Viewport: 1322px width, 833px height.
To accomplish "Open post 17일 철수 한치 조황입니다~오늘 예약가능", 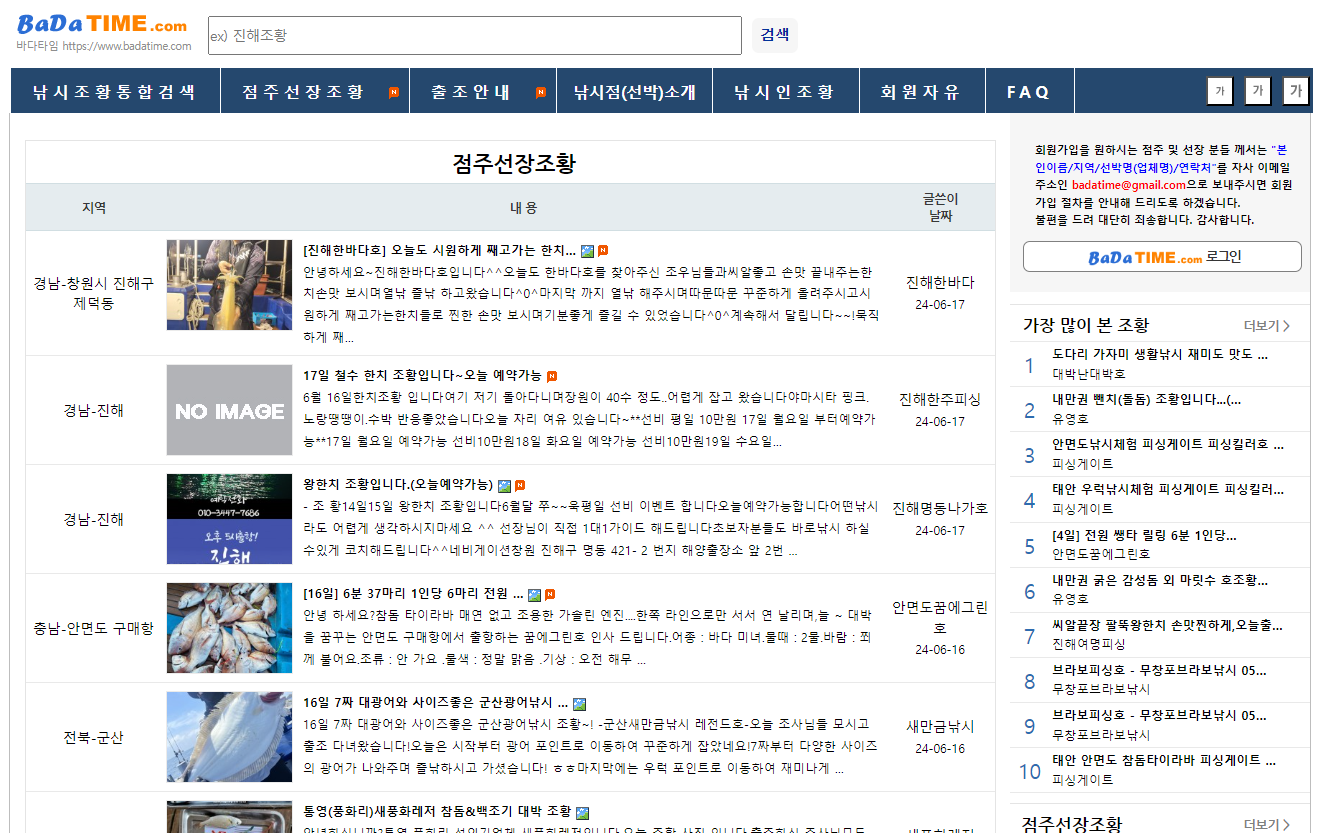I will coord(422,376).
